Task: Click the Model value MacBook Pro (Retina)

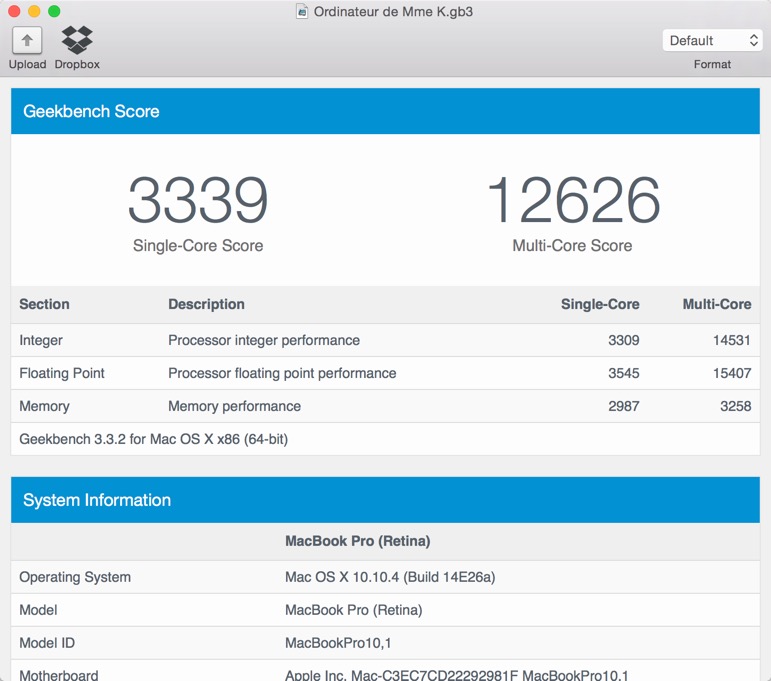Action: tap(354, 610)
